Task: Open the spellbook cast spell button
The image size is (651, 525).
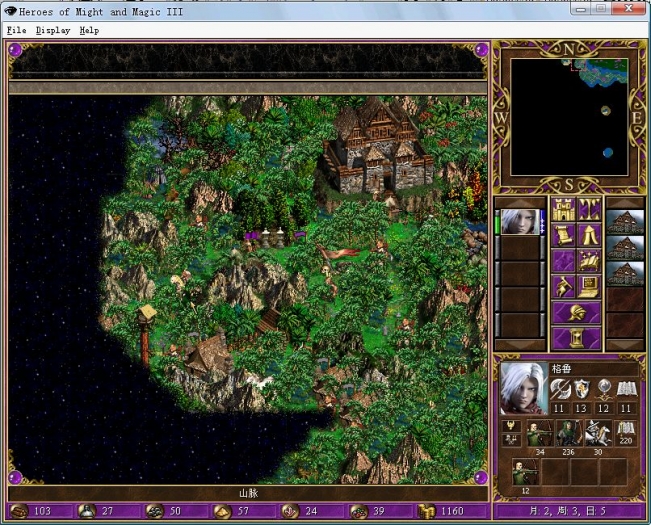Action: [589, 261]
